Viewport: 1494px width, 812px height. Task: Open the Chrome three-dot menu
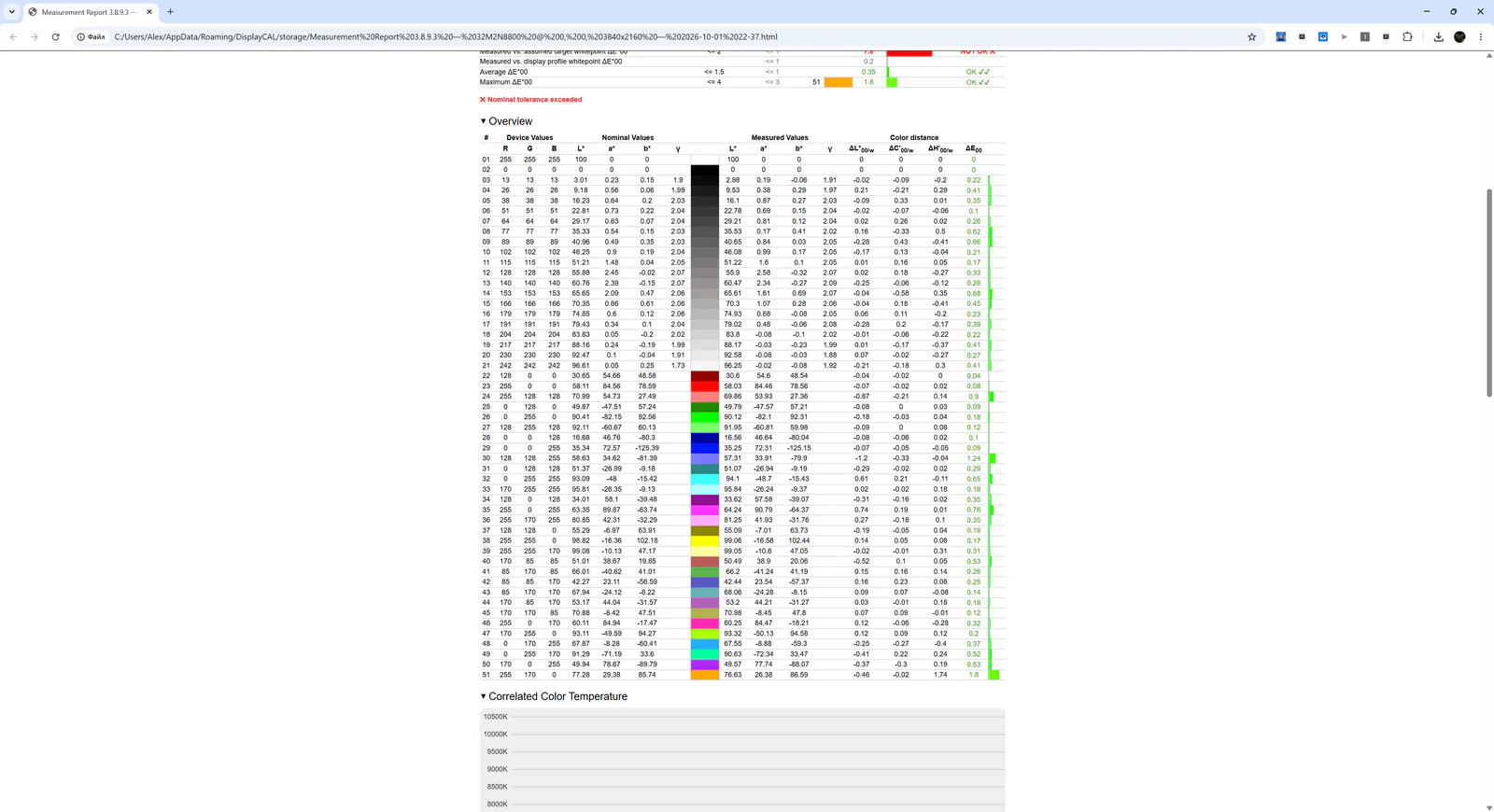pyautogui.click(x=1480, y=36)
